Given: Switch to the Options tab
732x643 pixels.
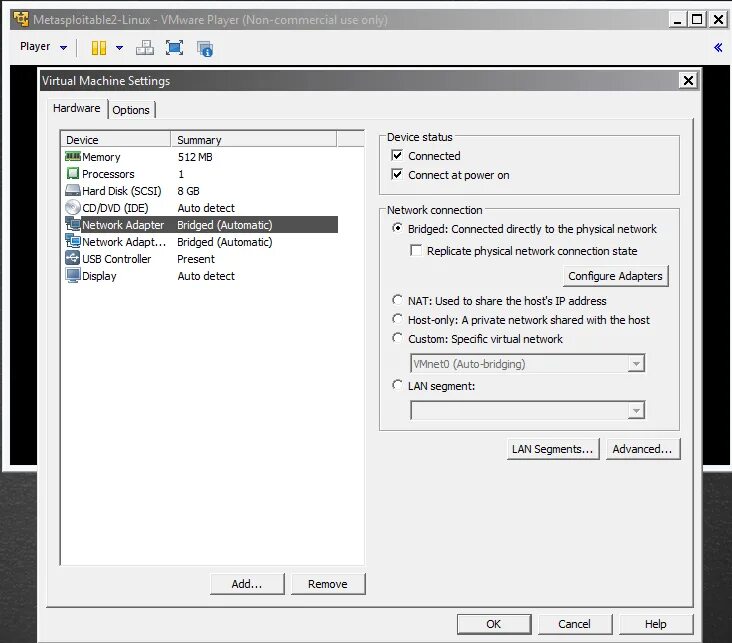Looking at the screenshot, I should point(131,110).
